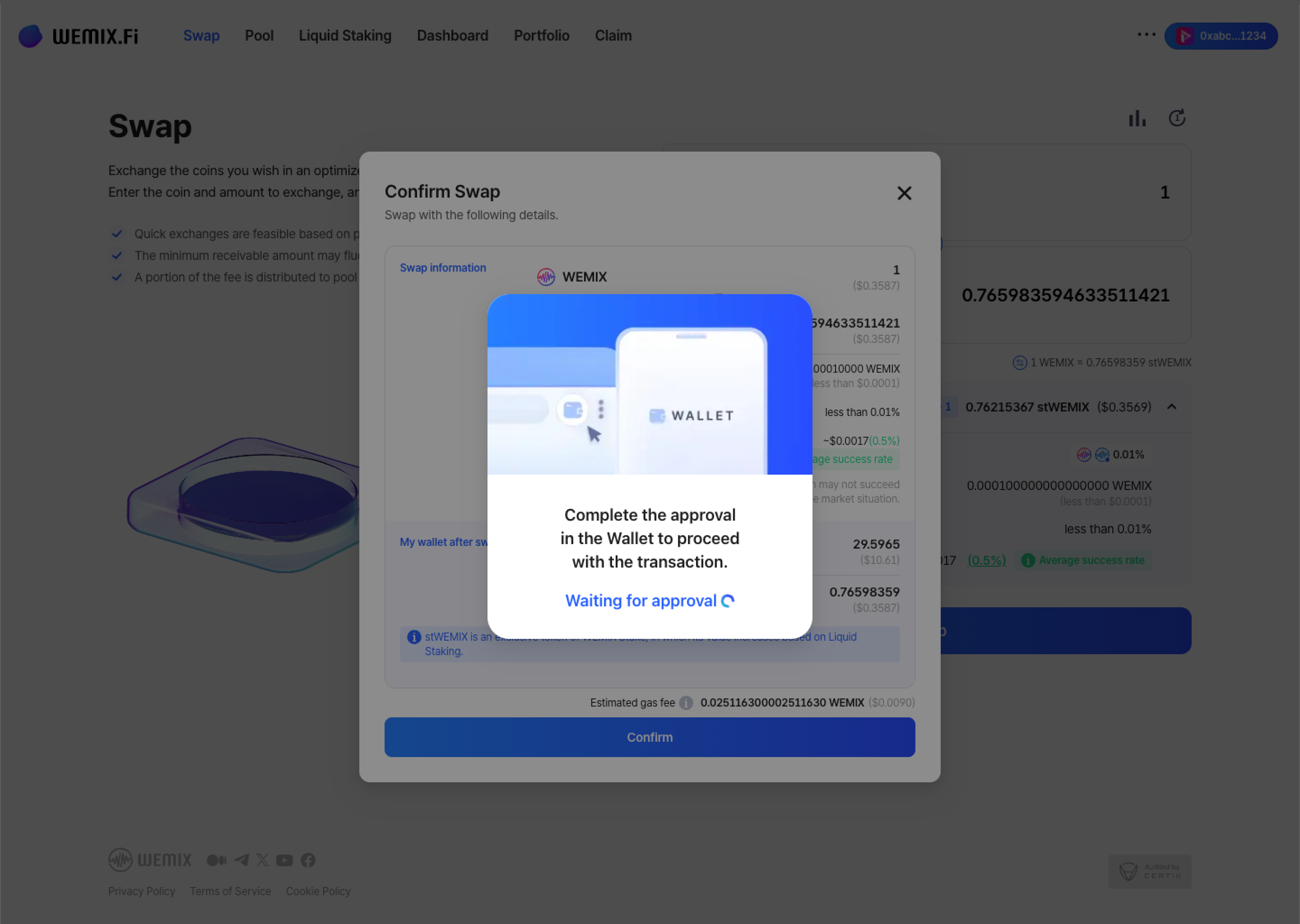
Task: Open WEMIX YouTube social icon
Action: [x=284, y=859]
